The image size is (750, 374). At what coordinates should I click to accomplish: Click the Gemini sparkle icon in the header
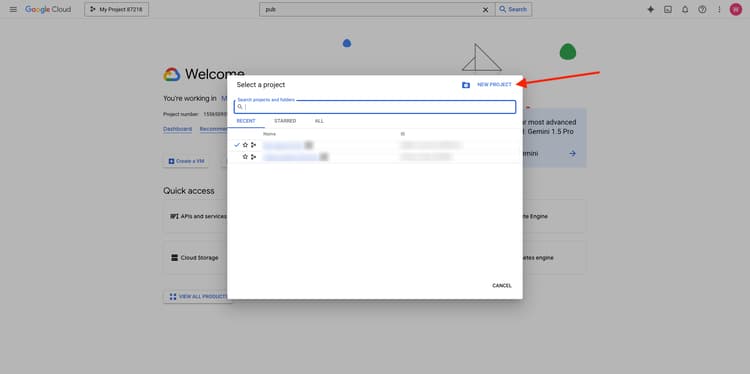pos(651,10)
